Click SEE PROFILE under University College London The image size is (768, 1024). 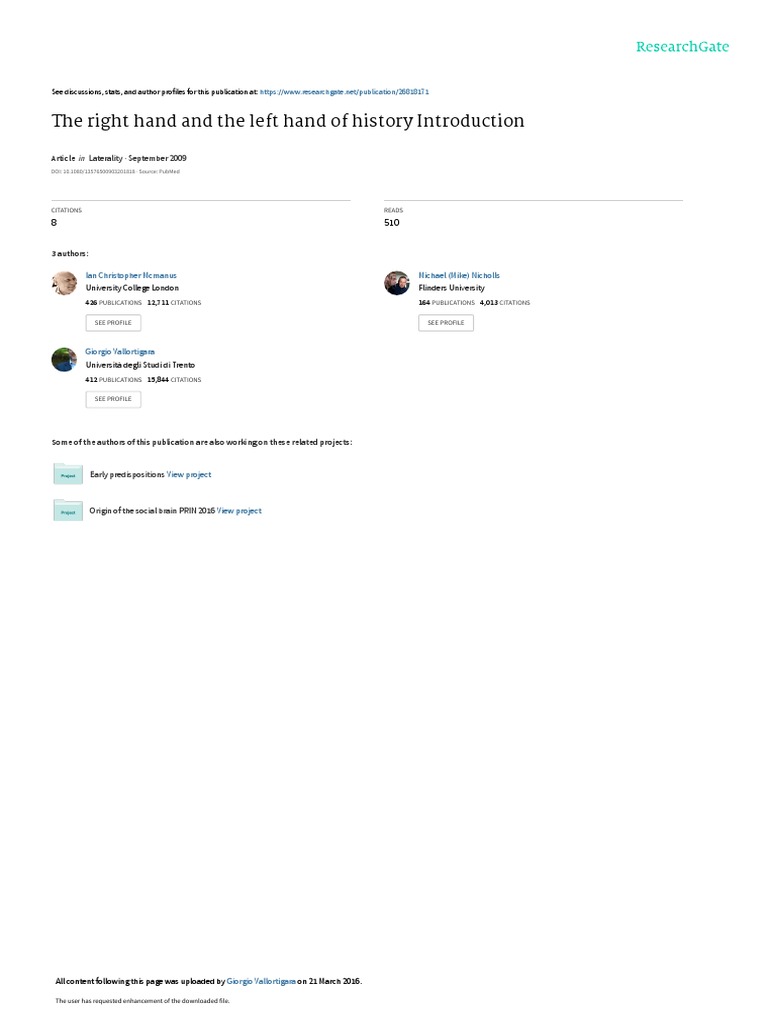click(113, 323)
